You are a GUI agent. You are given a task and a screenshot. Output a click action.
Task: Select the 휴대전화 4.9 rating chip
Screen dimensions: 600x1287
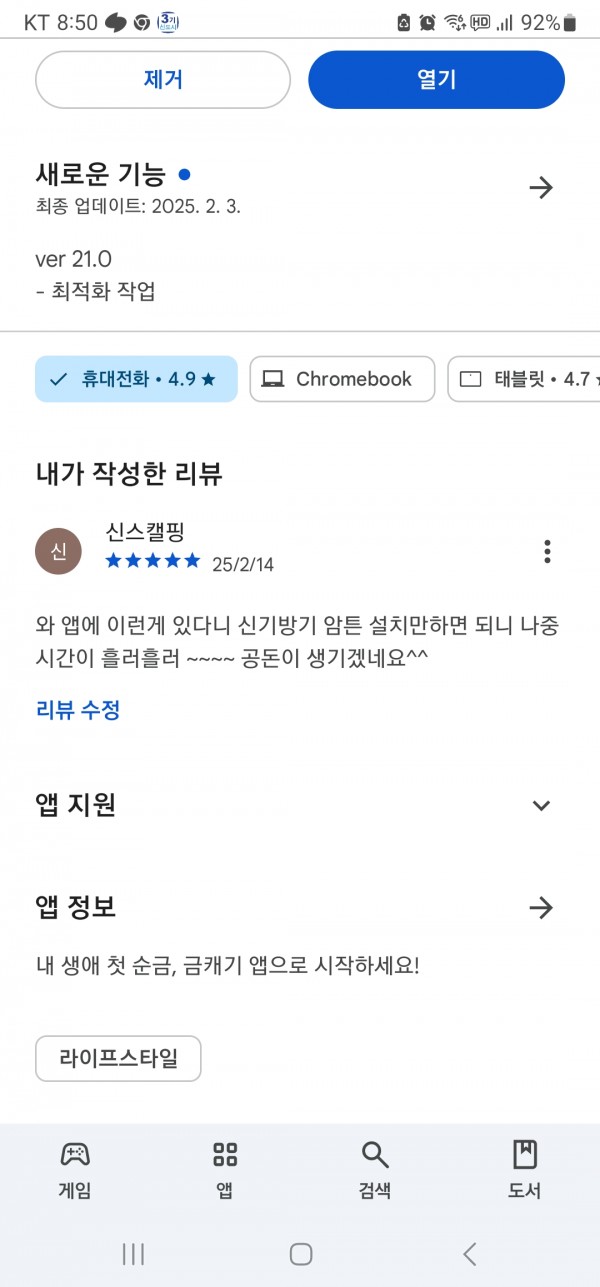pos(136,379)
